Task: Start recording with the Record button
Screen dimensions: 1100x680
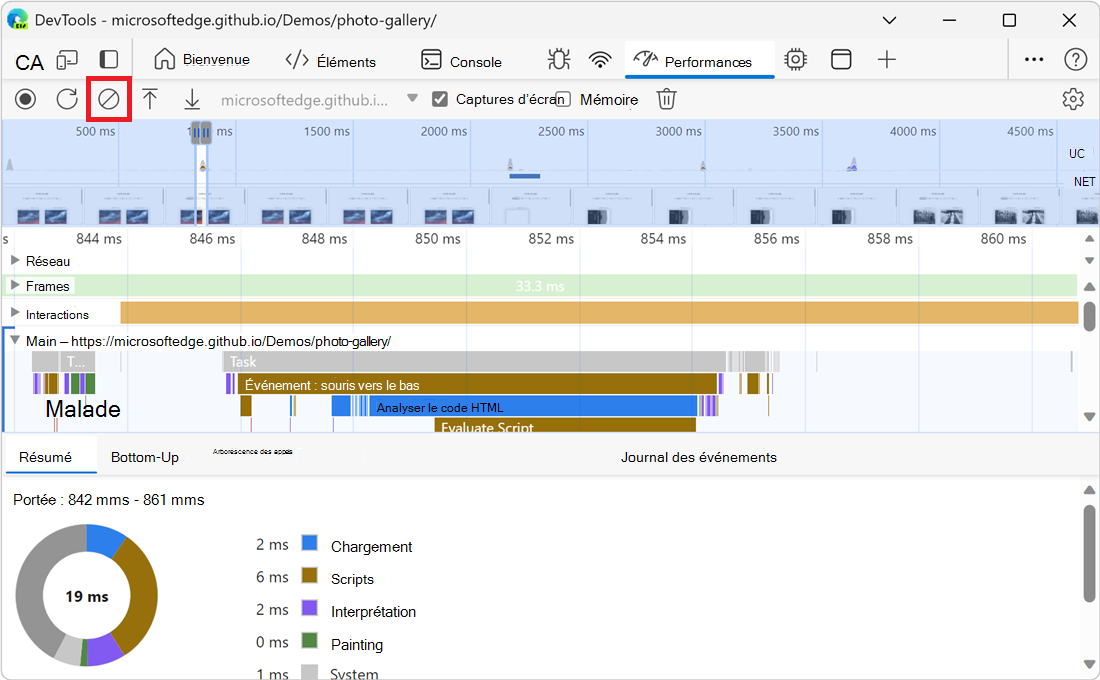Action: point(25,99)
